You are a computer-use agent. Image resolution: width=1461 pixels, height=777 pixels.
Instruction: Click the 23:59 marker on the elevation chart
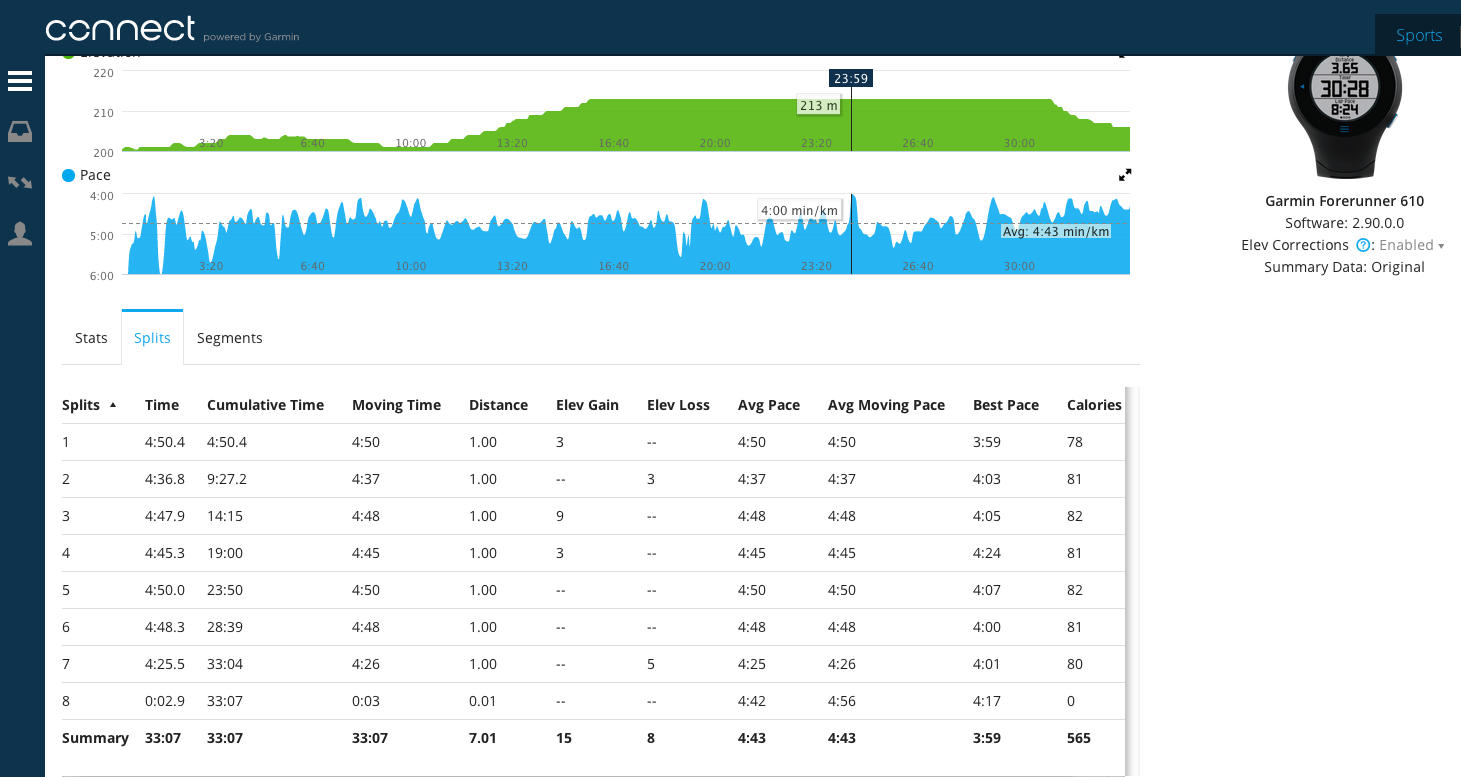coord(850,78)
